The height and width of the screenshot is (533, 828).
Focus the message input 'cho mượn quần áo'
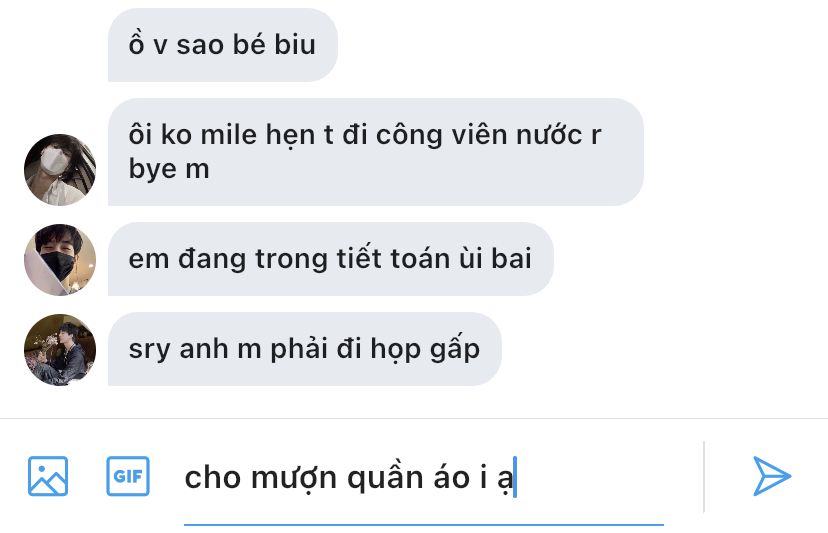(x=424, y=478)
